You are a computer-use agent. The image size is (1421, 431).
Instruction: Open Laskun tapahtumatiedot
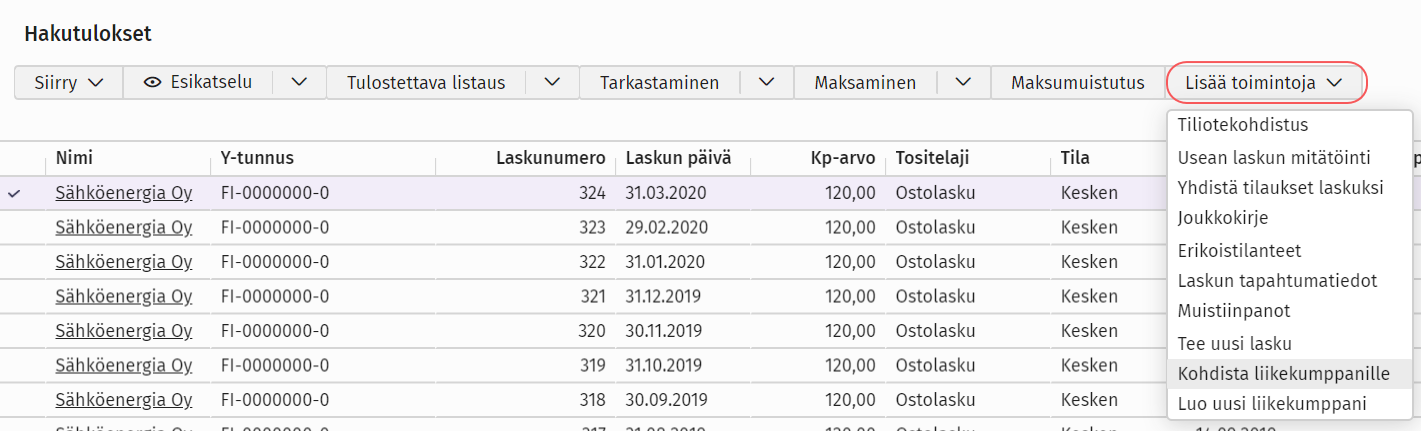[1289, 281]
